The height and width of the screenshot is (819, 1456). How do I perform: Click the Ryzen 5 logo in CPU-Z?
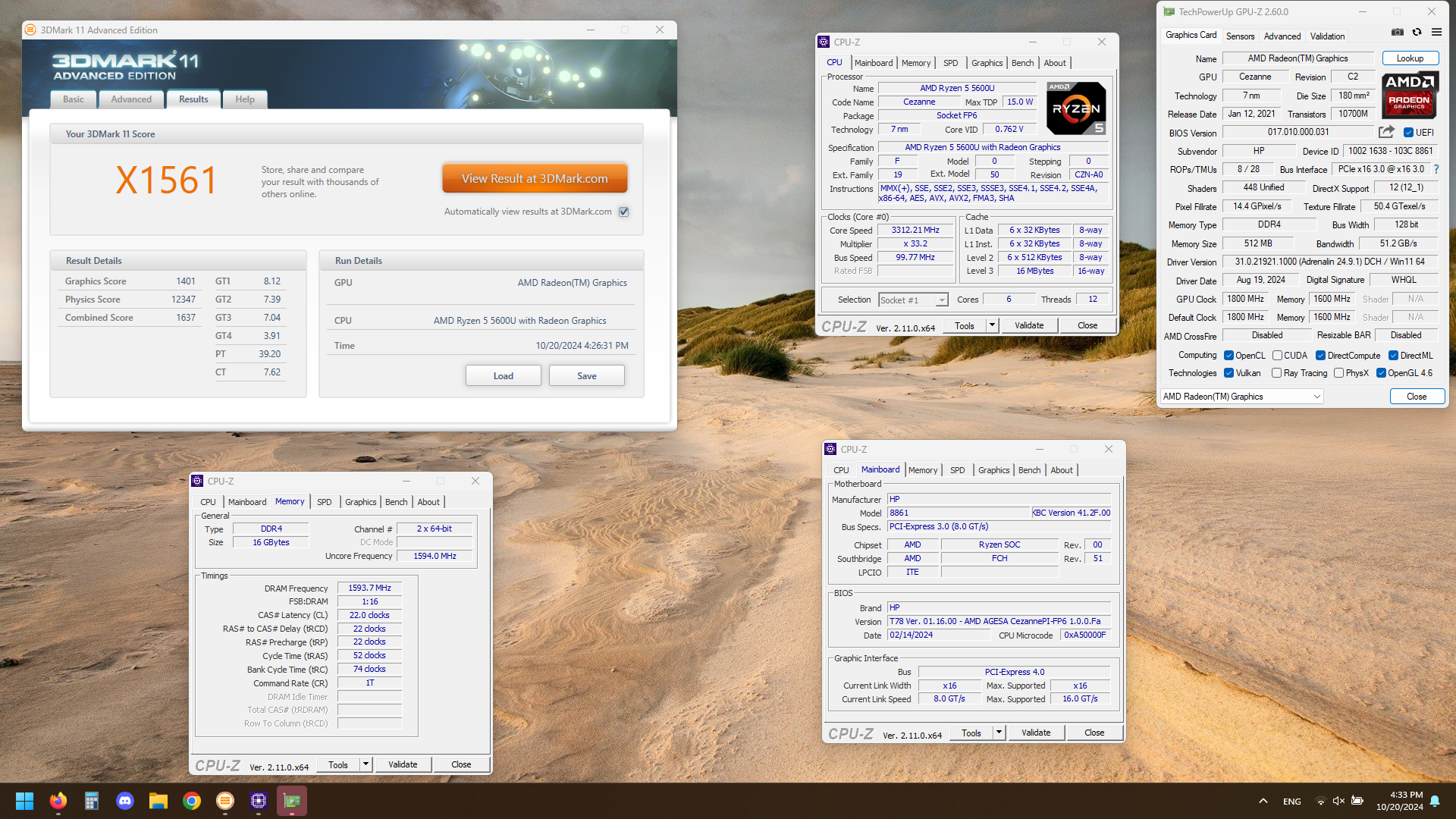click(x=1076, y=108)
